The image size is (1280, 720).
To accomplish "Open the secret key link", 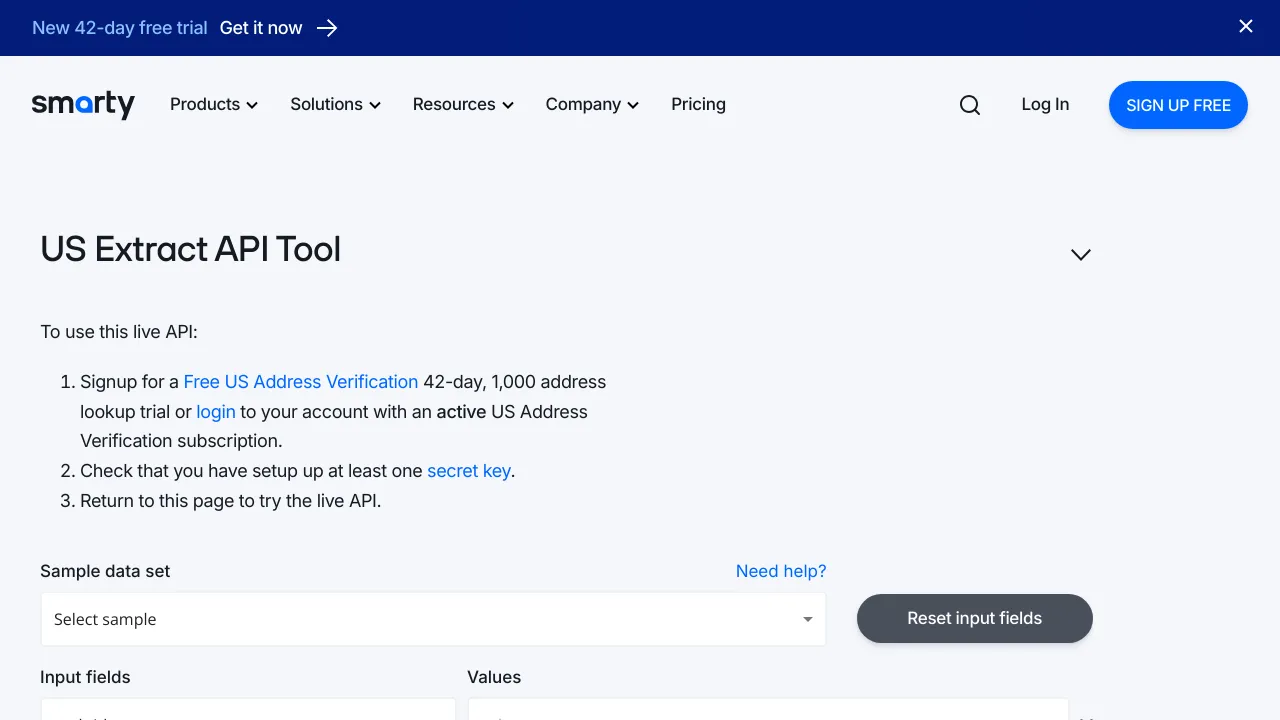I will point(469,471).
